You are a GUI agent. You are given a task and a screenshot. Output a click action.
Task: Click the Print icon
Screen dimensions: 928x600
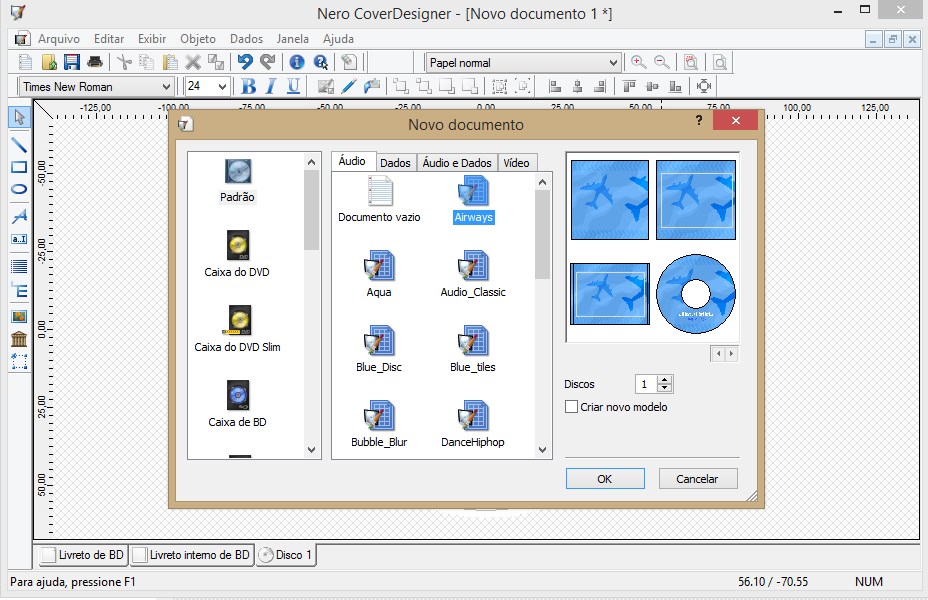95,62
